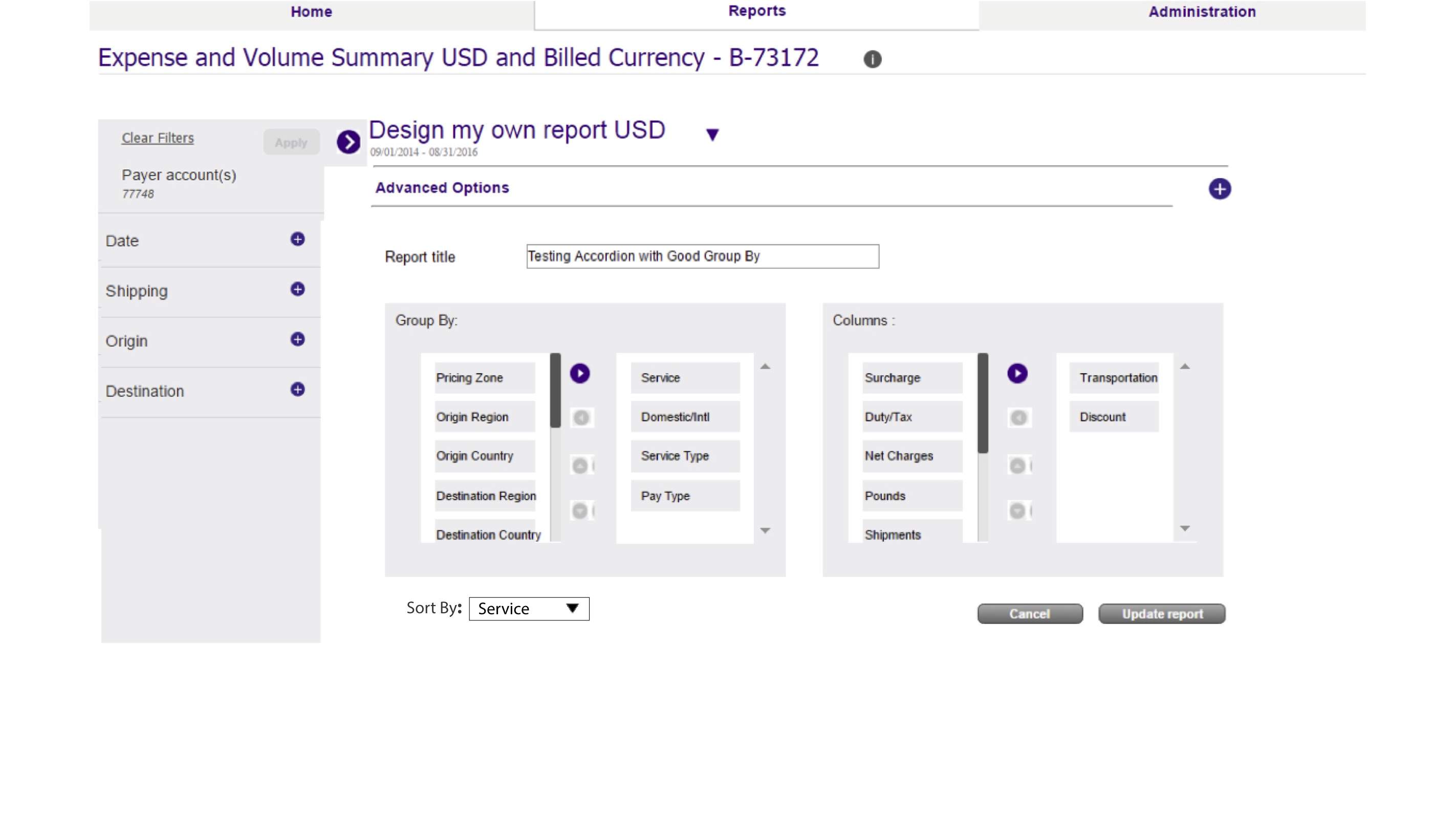Screen dimensions: 1456x819
Task: Add selected column with right arrow
Action: [1017, 373]
